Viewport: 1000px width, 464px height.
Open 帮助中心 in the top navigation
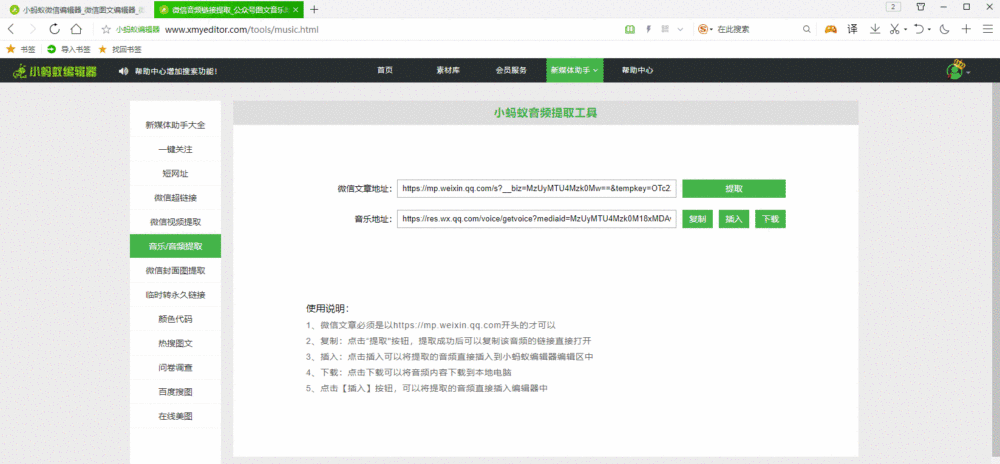(x=637, y=71)
